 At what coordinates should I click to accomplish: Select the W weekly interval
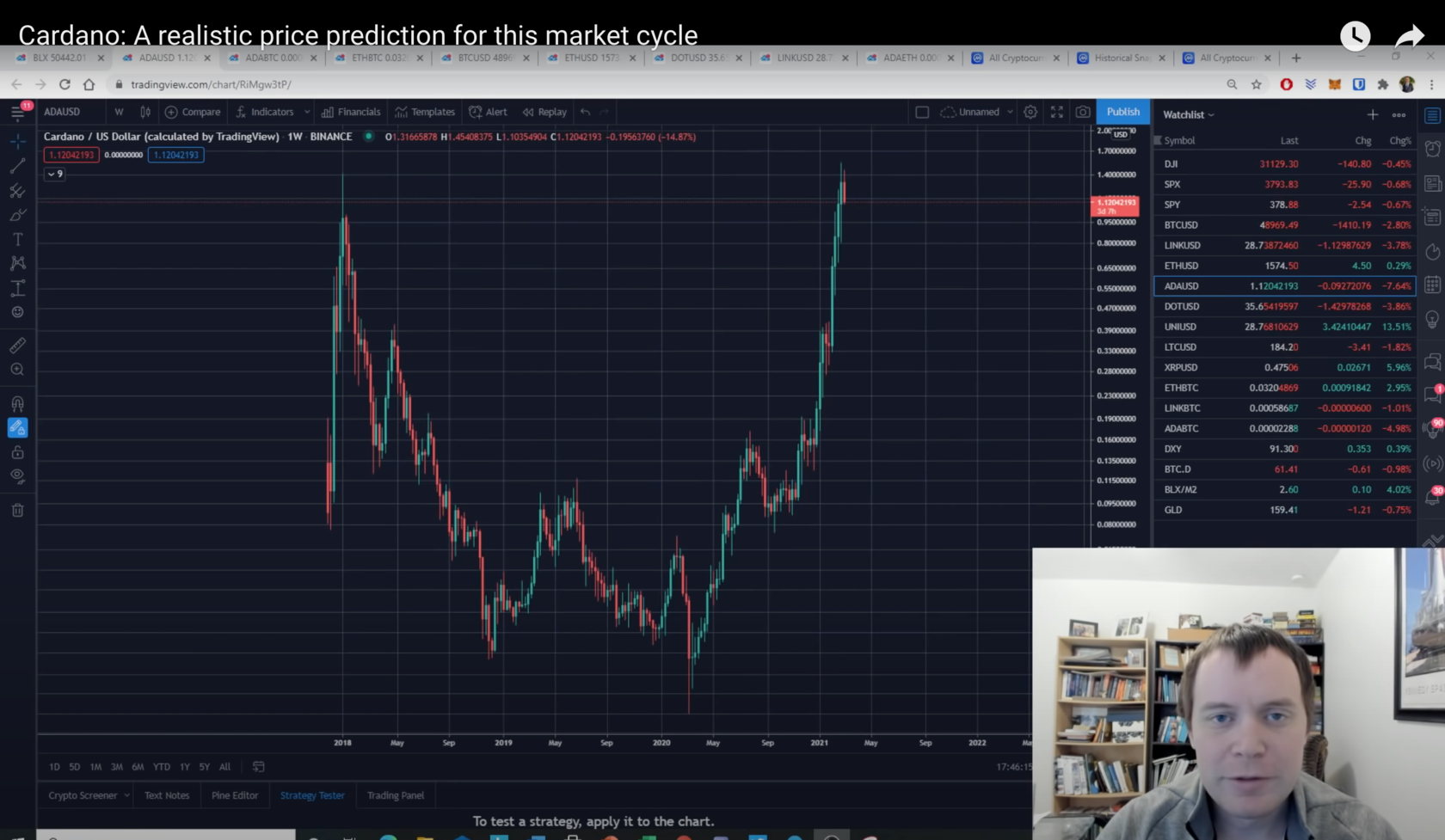[119, 112]
